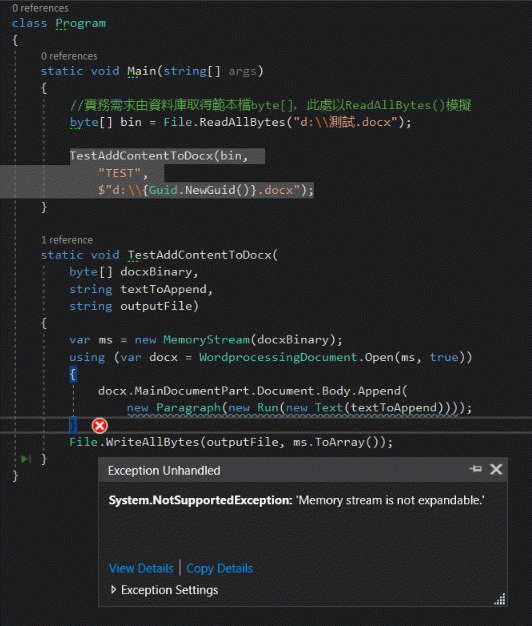Click the File.WriteAllBytes call line
The height and width of the screenshot is (626, 532).
(x=231, y=442)
